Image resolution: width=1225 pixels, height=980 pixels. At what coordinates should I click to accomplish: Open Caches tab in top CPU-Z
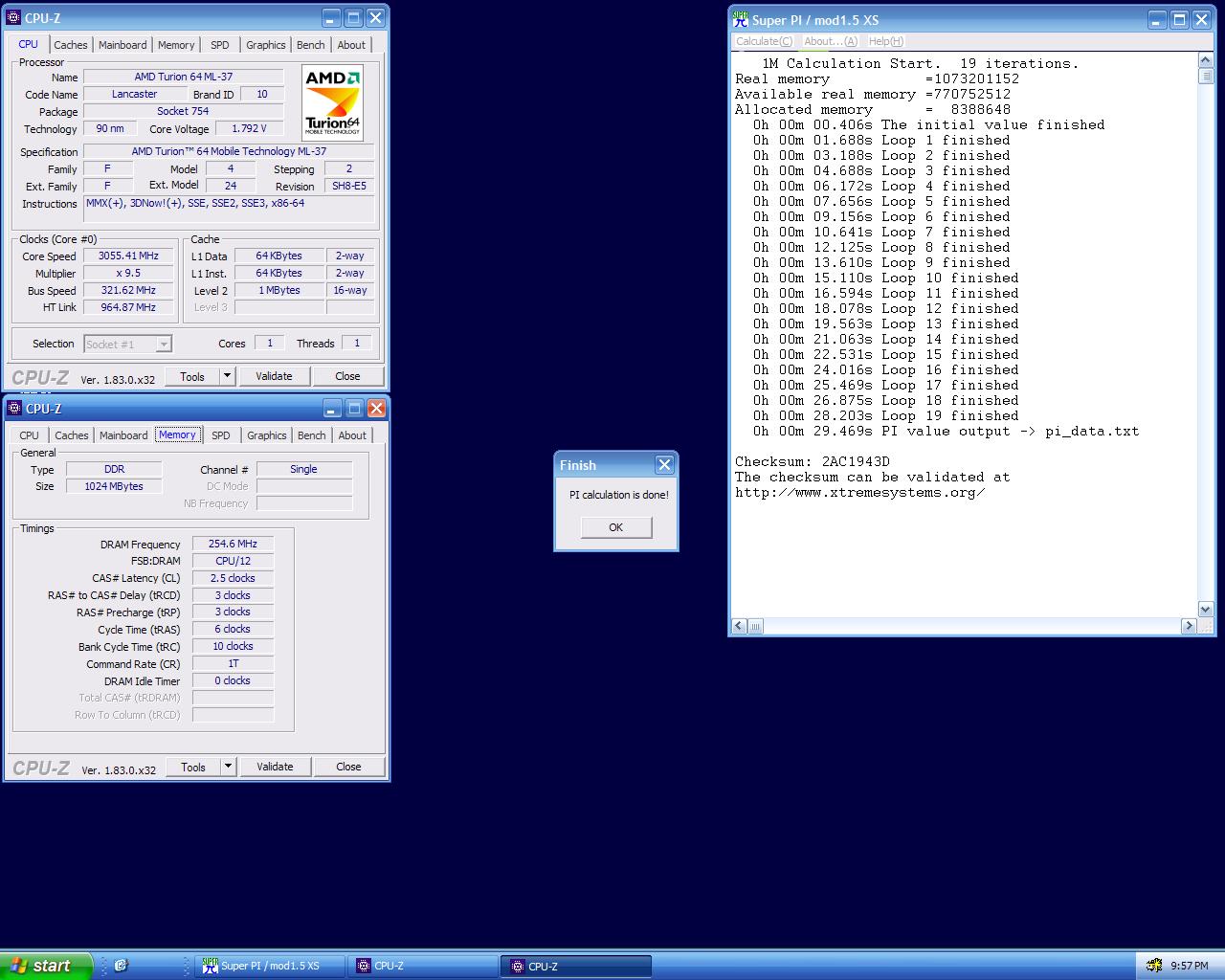click(71, 45)
